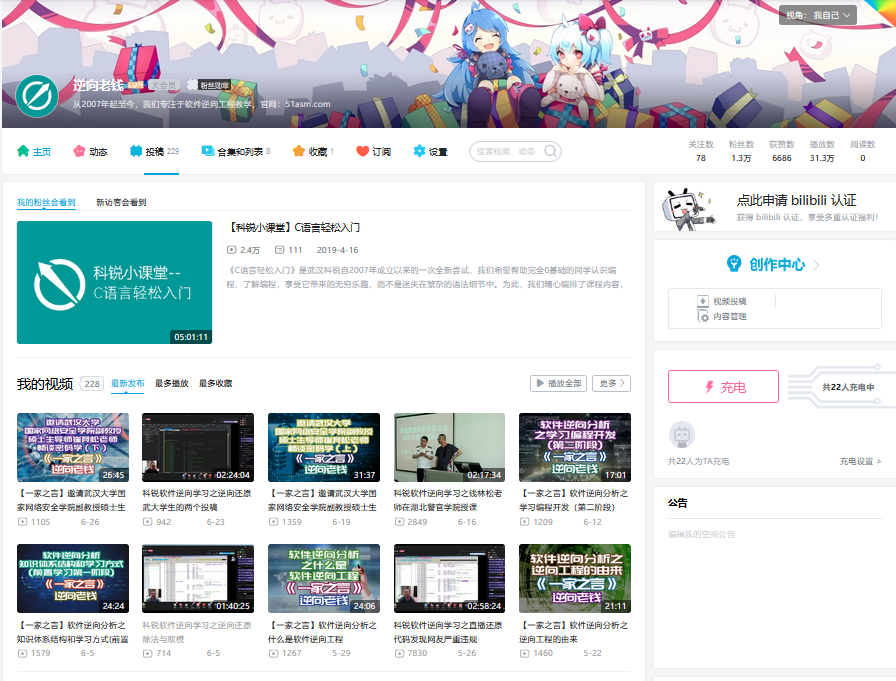
Task: Click the pink 充电 button
Action: (x=723, y=387)
